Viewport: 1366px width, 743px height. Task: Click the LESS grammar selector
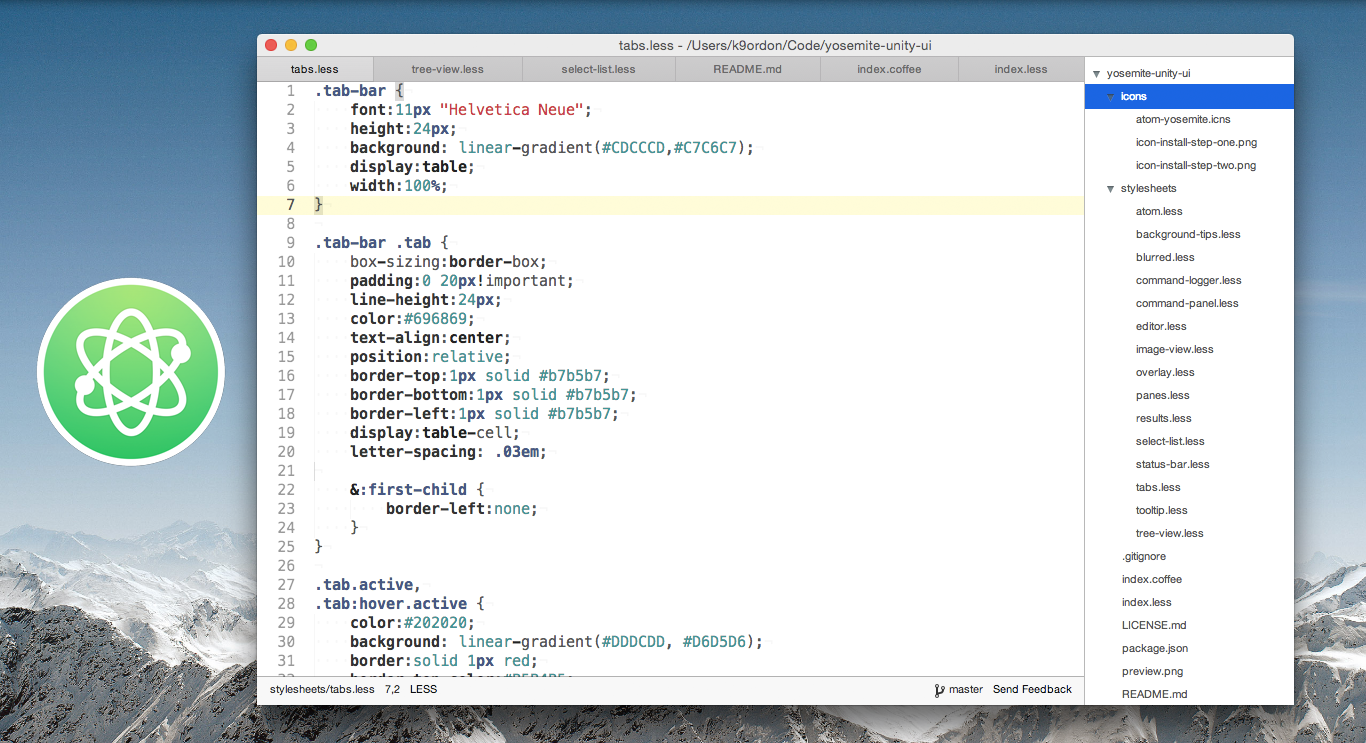pos(423,689)
